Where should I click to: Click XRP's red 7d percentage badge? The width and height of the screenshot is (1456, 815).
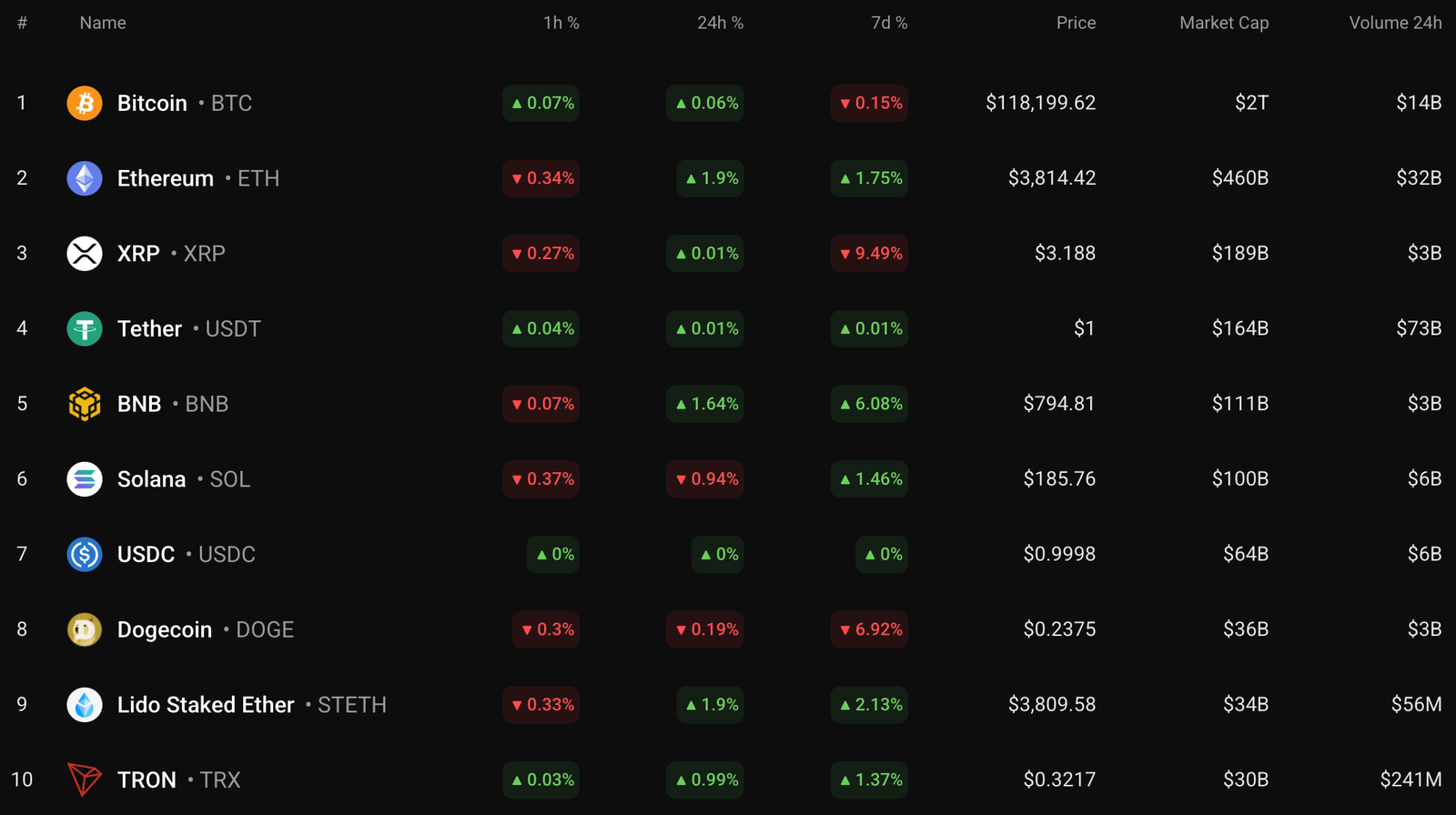869,254
